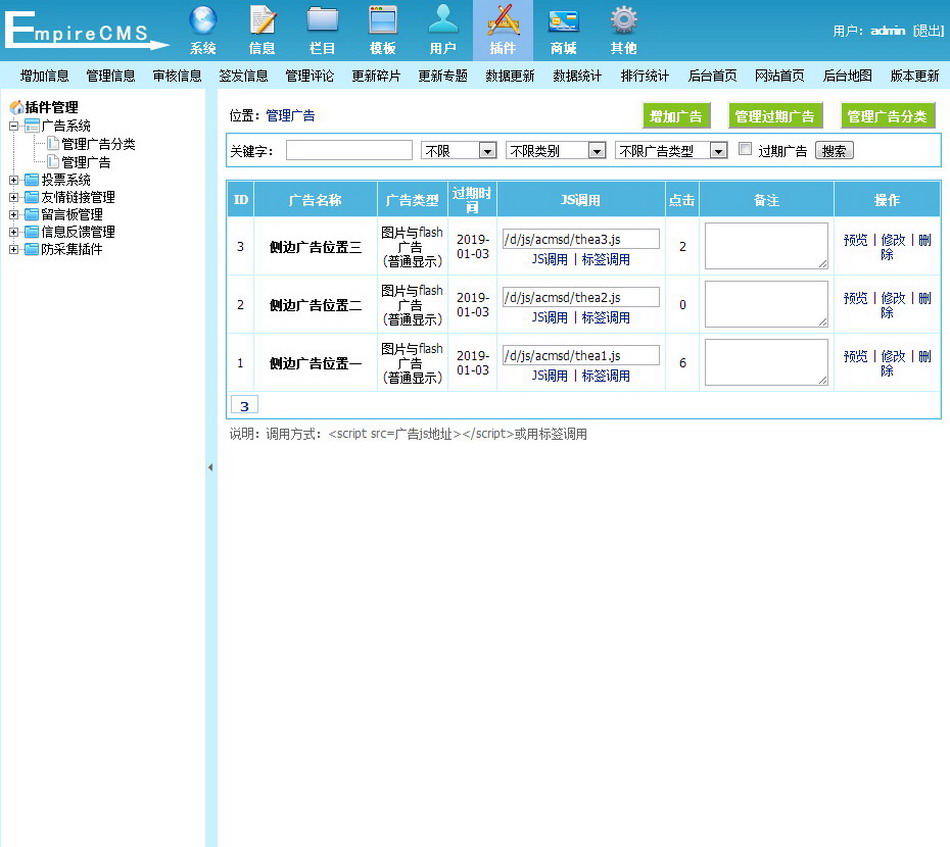Click the 搜索 button
Image resolution: width=950 pixels, height=847 pixels.
(x=834, y=151)
